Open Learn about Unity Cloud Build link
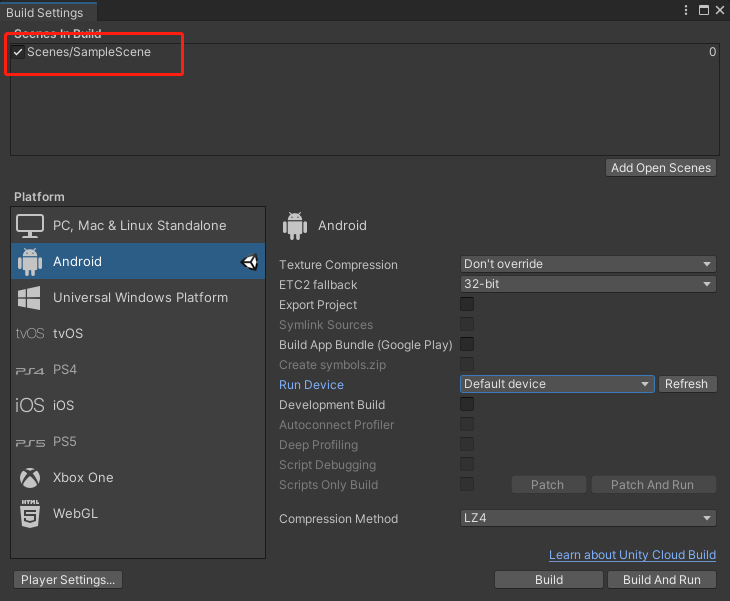This screenshot has height=601, width=730. coord(632,555)
